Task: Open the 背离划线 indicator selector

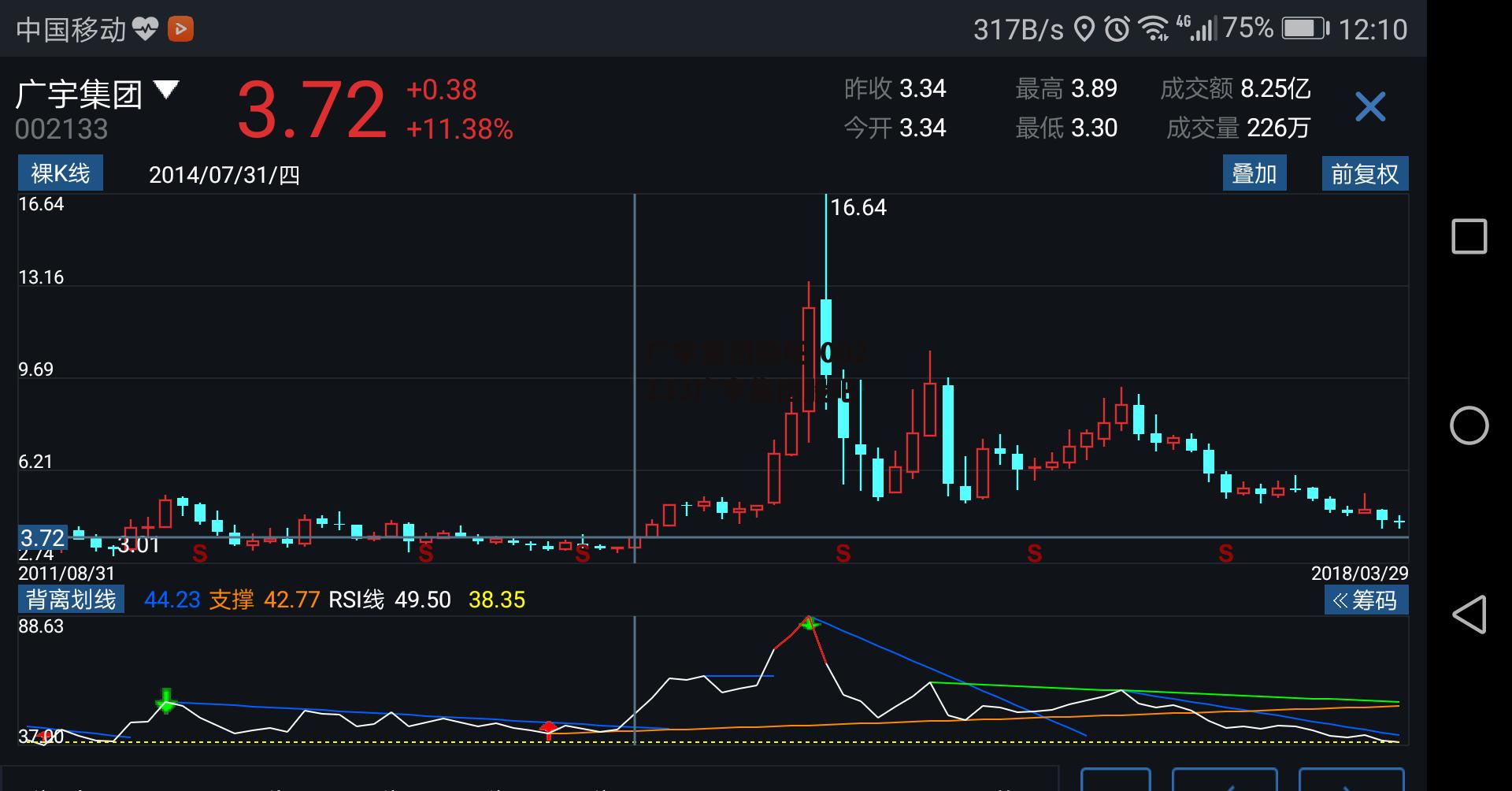Action: (x=71, y=600)
